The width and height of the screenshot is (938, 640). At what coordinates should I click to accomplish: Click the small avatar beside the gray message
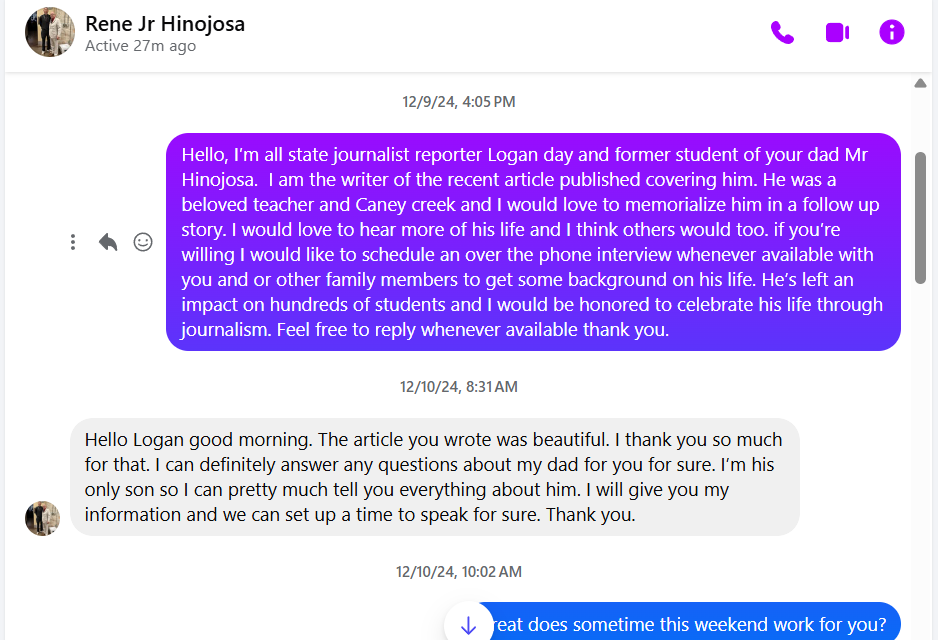42,518
